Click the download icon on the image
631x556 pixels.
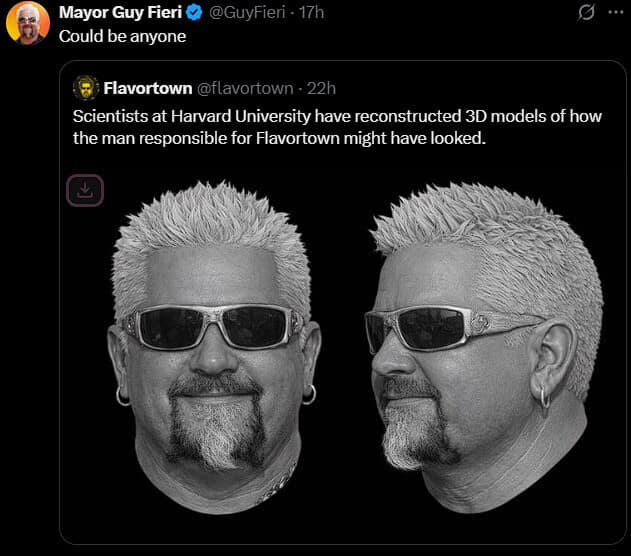[x=85, y=191]
